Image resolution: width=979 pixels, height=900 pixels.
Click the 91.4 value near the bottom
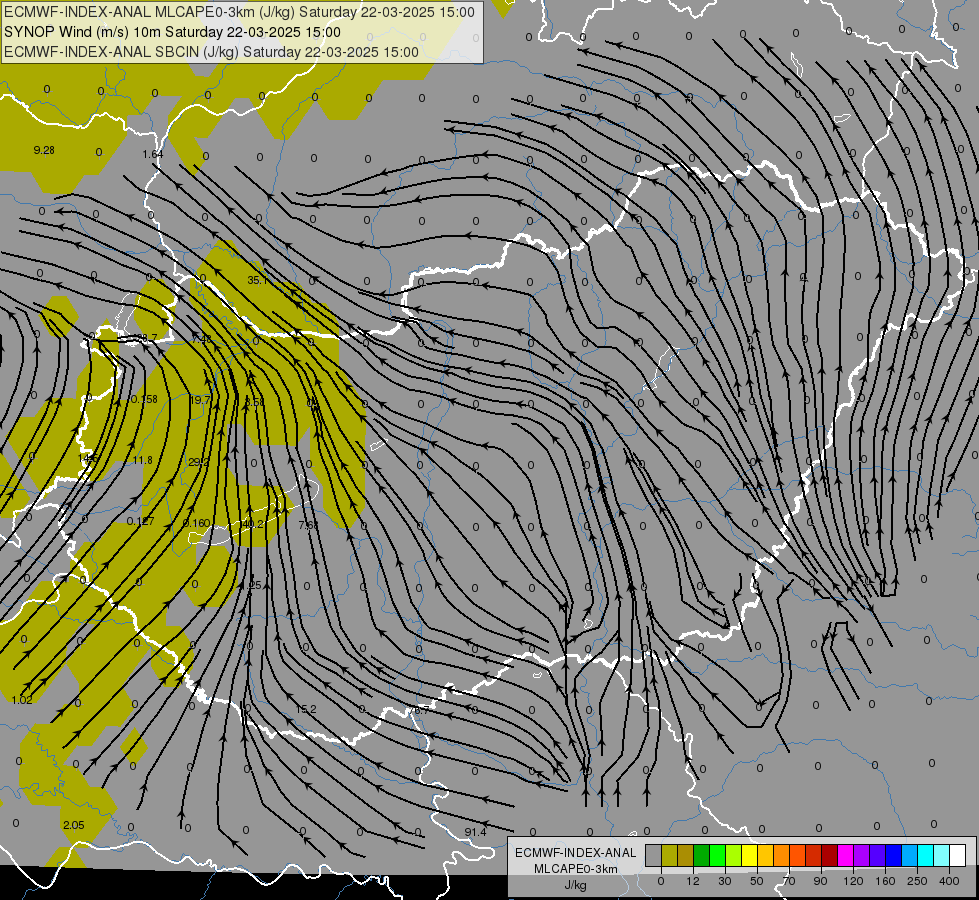(475, 832)
